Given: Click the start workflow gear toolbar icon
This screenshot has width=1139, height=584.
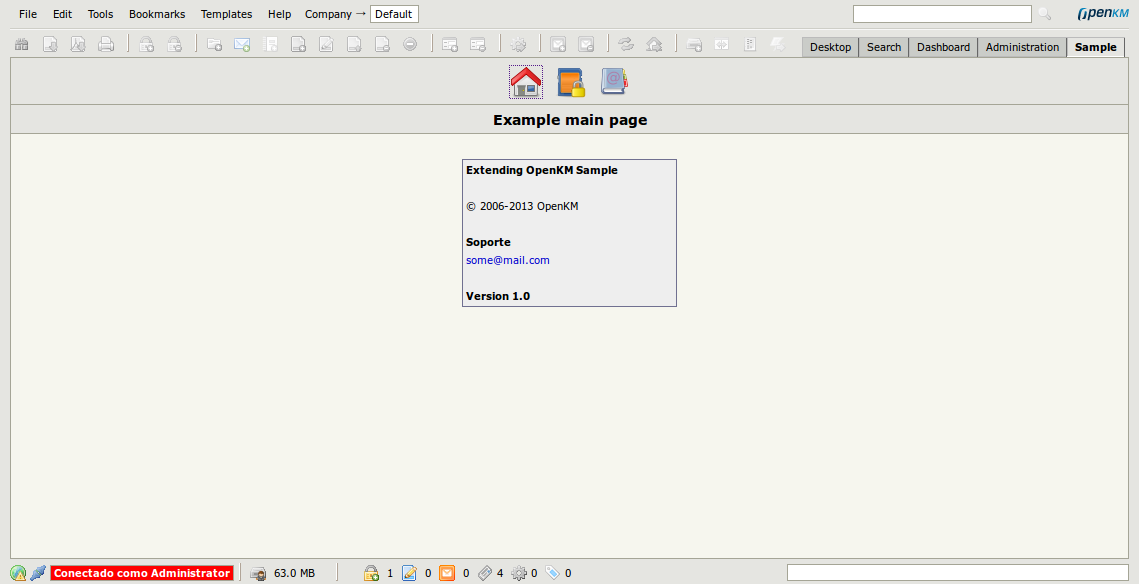Looking at the screenshot, I should coord(518,44).
